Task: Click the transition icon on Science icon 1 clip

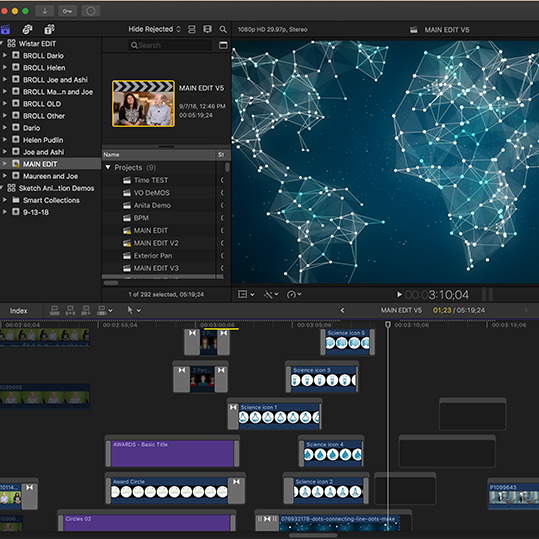Action: click(233, 408)
